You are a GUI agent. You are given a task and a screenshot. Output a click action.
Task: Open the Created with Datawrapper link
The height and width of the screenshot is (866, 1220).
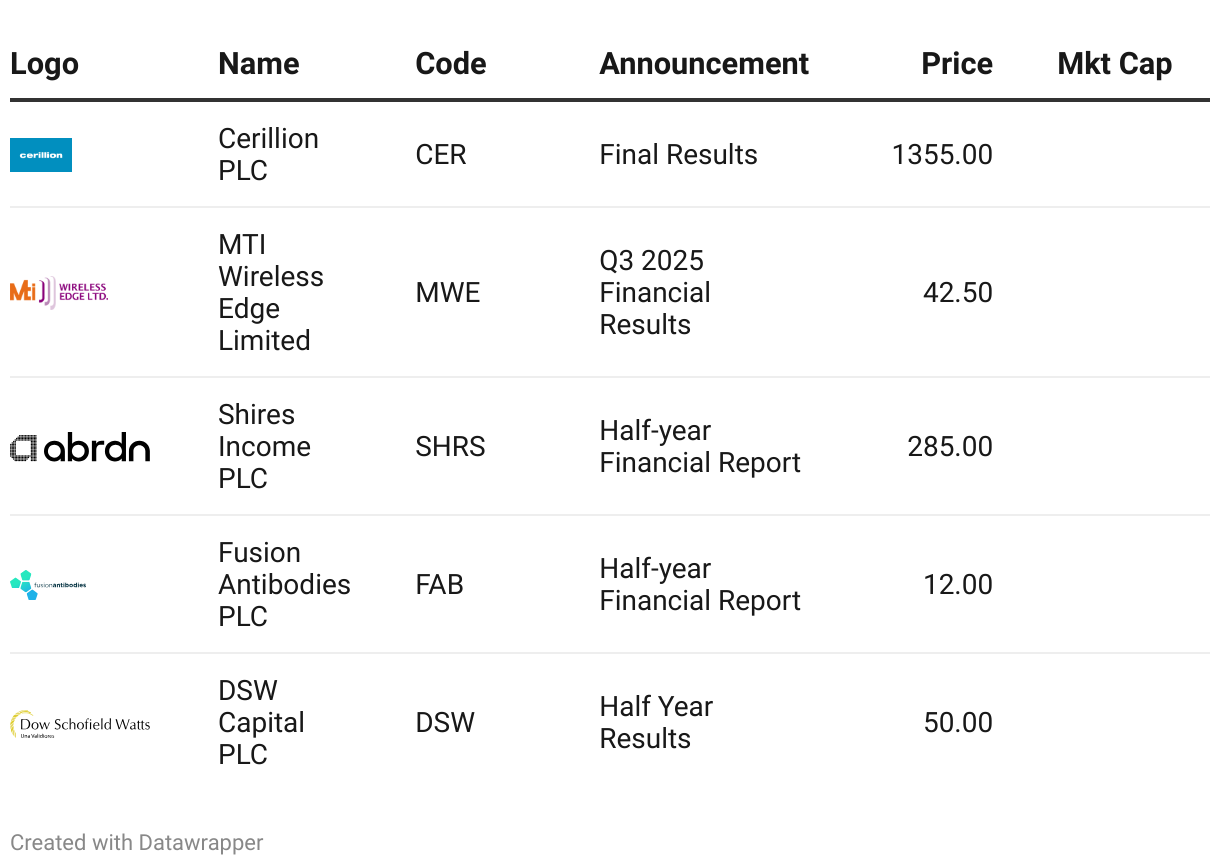pos(137,843)
